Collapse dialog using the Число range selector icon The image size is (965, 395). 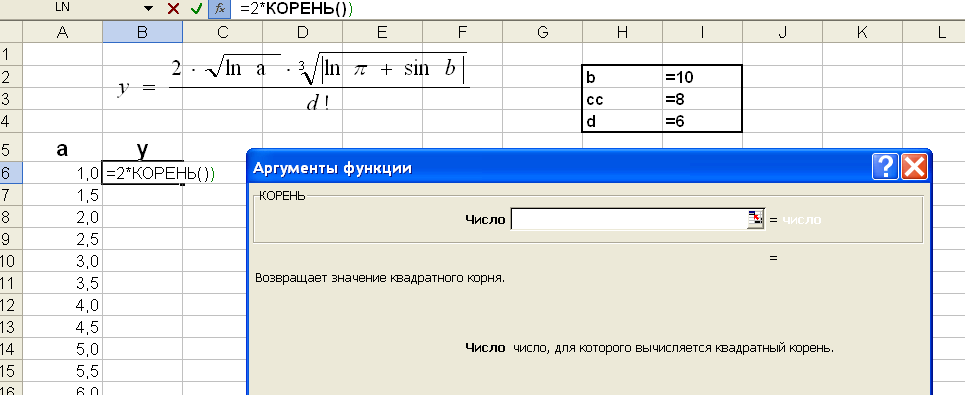(755, 219)
